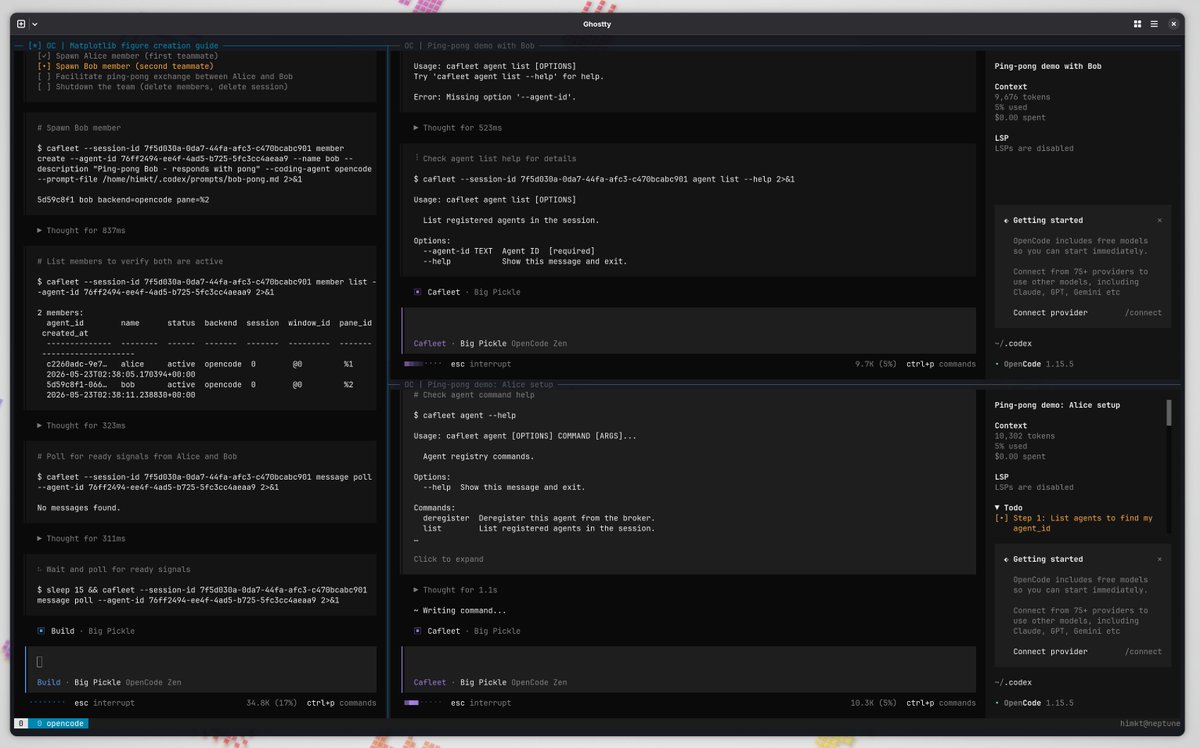Click to expand truncated agent help output
The width and height of the screenshot is (1200, 748).
tap(448, 559)
